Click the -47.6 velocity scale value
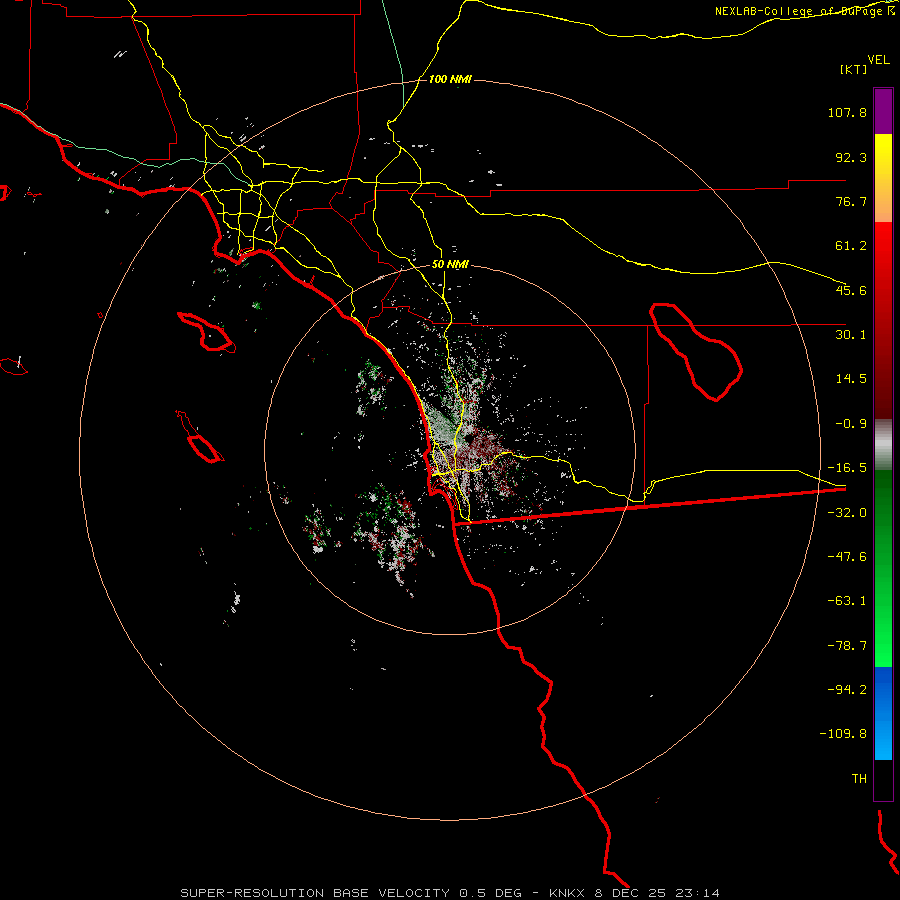 point(847,557)
